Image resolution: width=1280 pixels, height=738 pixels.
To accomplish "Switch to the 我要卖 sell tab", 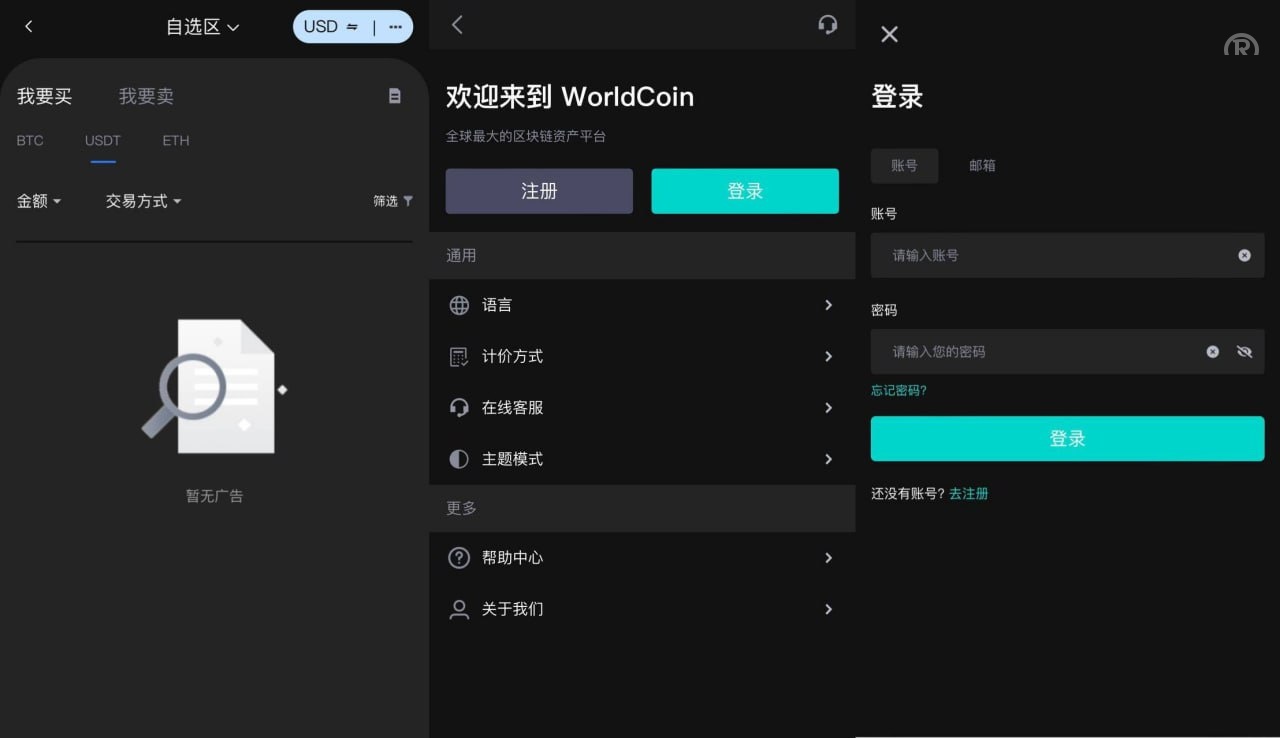I will point(146,96).
